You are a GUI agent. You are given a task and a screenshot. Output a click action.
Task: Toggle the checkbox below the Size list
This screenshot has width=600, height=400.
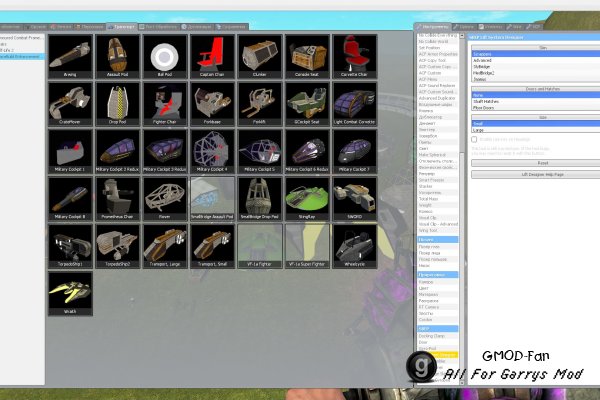point(474,139)
